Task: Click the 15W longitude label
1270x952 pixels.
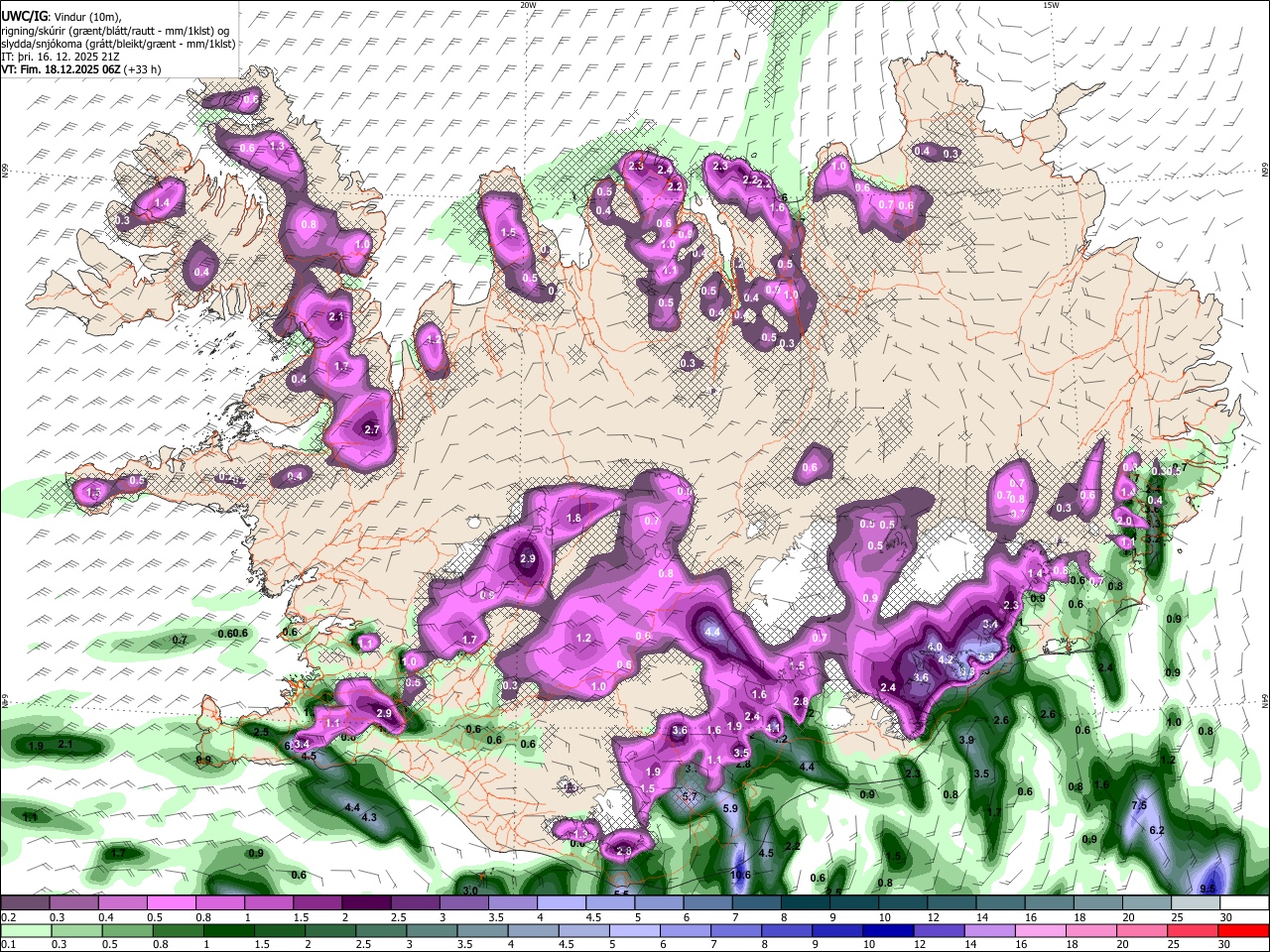Action: (1050, 5)
